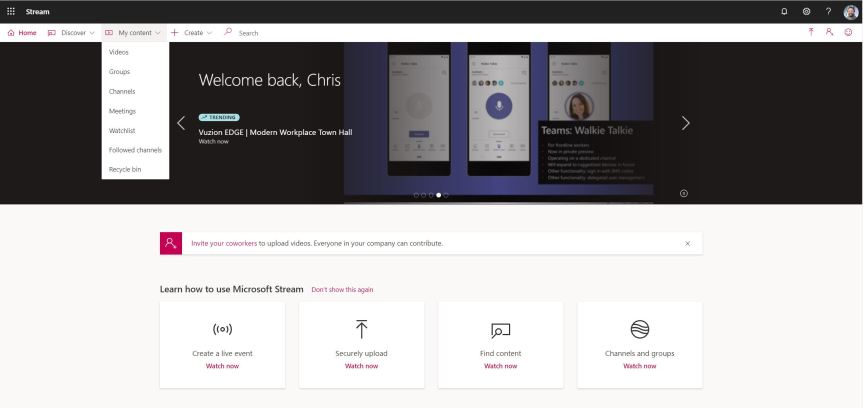Click the help question mark icon
This screenshot has height=408, width=863.
point(828,11)
